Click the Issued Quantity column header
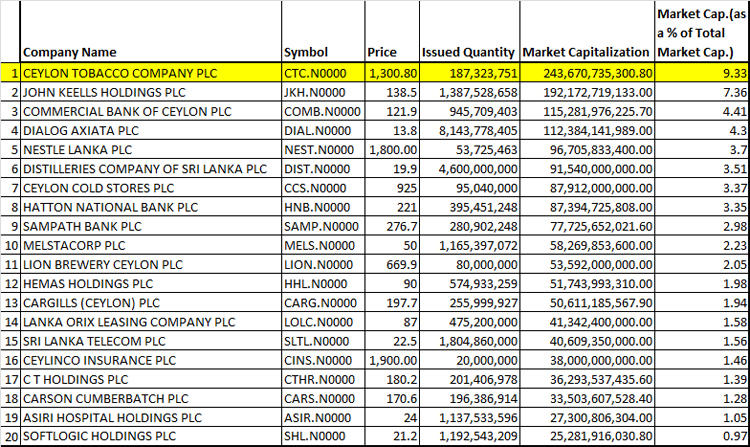750x447 pixels. tap(469, 32)
